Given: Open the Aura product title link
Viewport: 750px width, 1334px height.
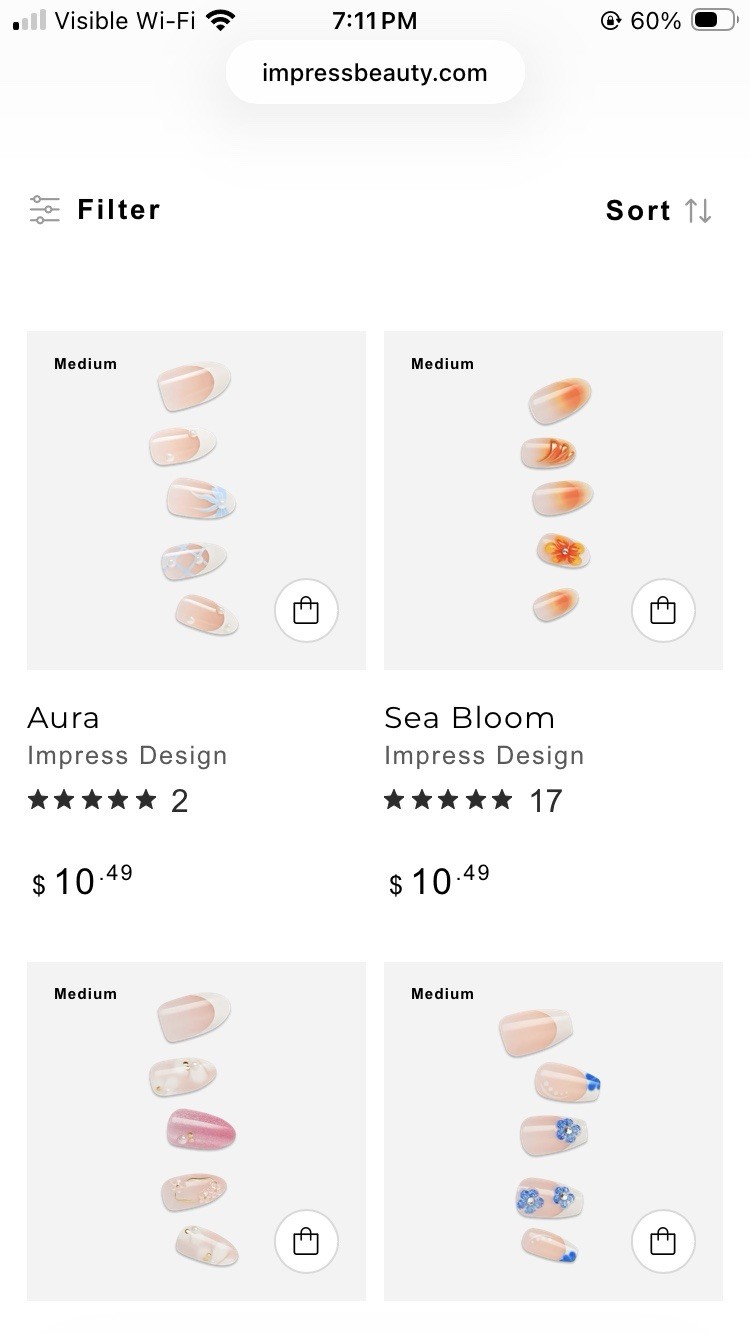Looking at the screenshot, I should point(63,718).
